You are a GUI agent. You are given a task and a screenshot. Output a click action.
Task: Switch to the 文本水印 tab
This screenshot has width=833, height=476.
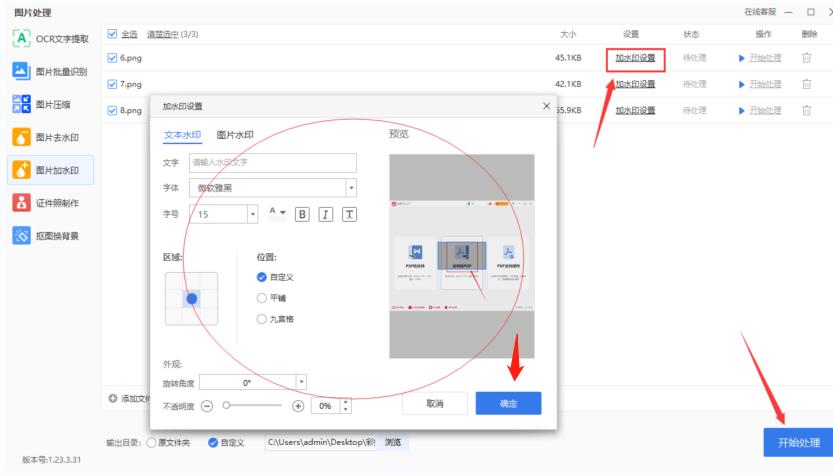pos(182,134)
